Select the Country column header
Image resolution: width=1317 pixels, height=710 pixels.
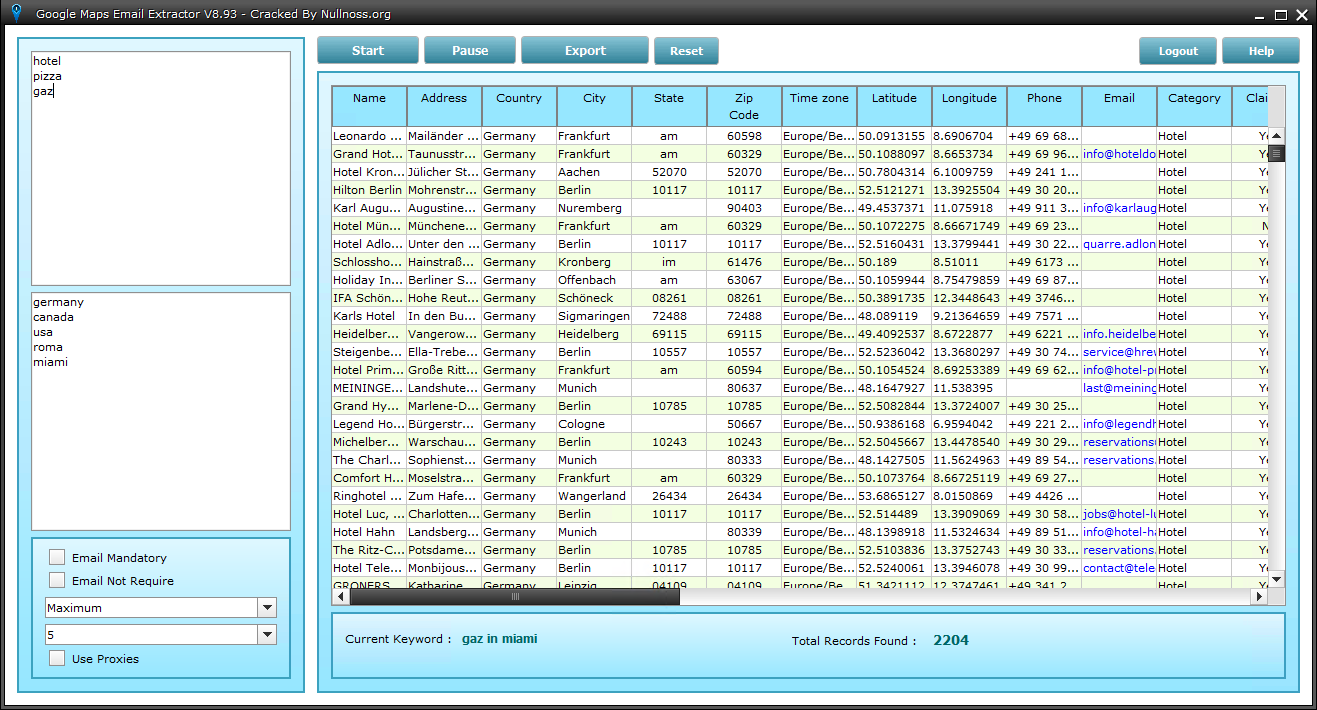point(519,106)
